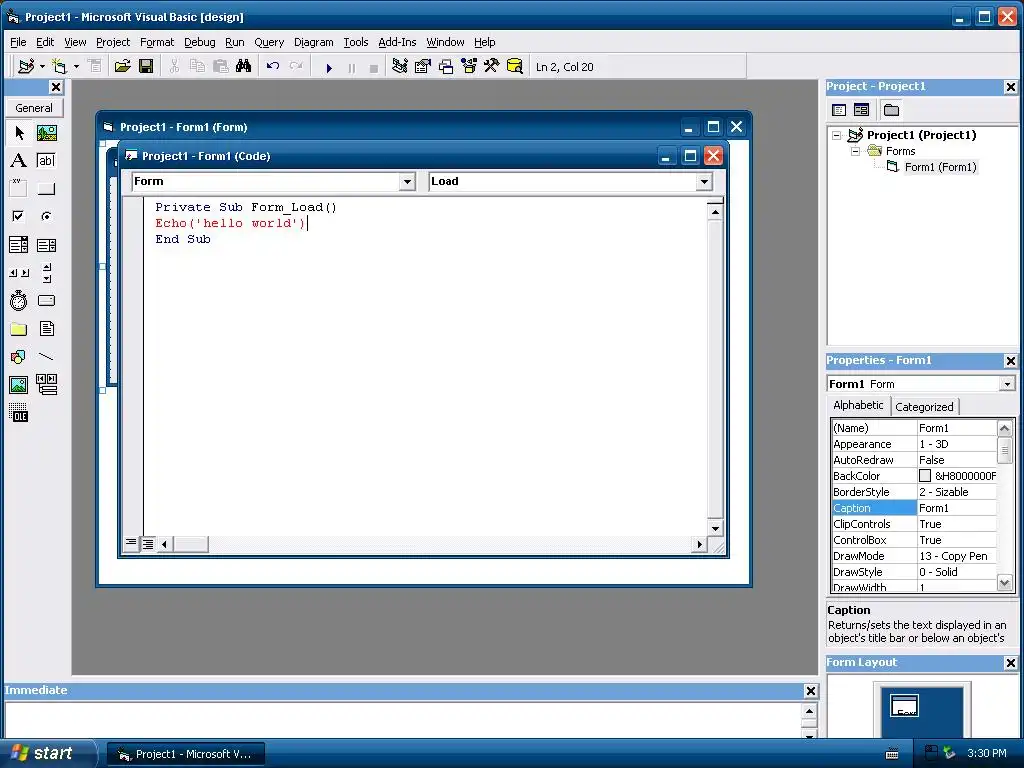Click the General toolbox tab button
Viewport: 1024px width, 768px height.
pyautogui.click(x=34, y=108)
